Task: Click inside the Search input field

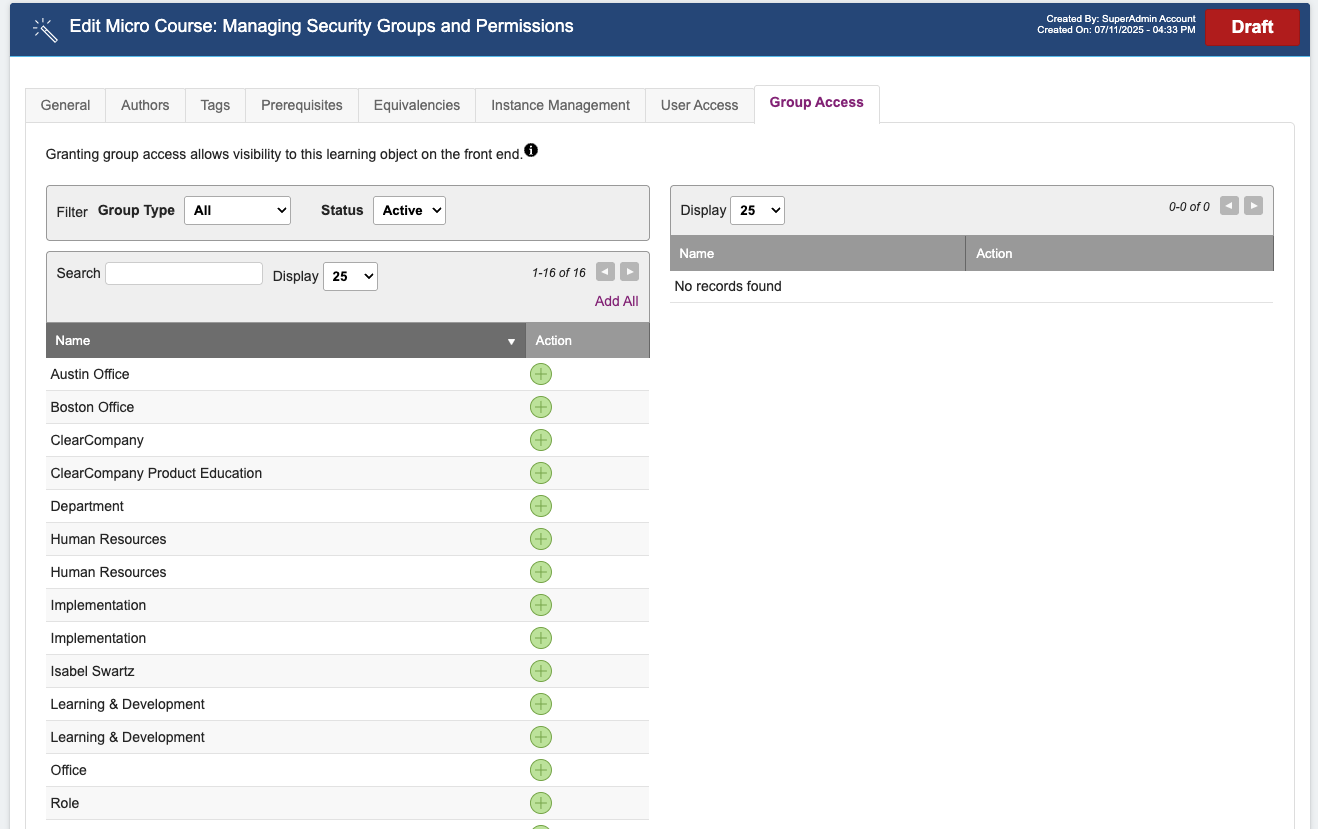Action: (x=184, y=273)
